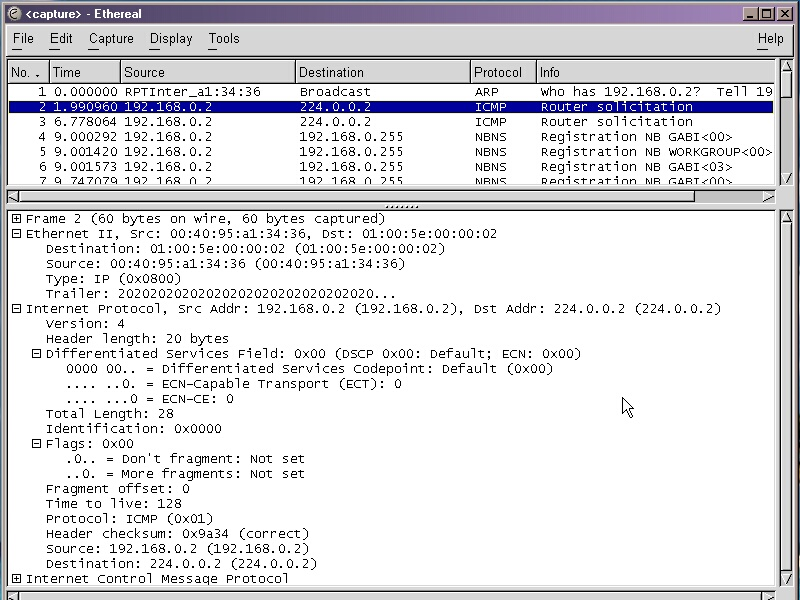Select the Time to live: 128 line
800x600 pixels.
pyautogui.click(x=113, y=504)
